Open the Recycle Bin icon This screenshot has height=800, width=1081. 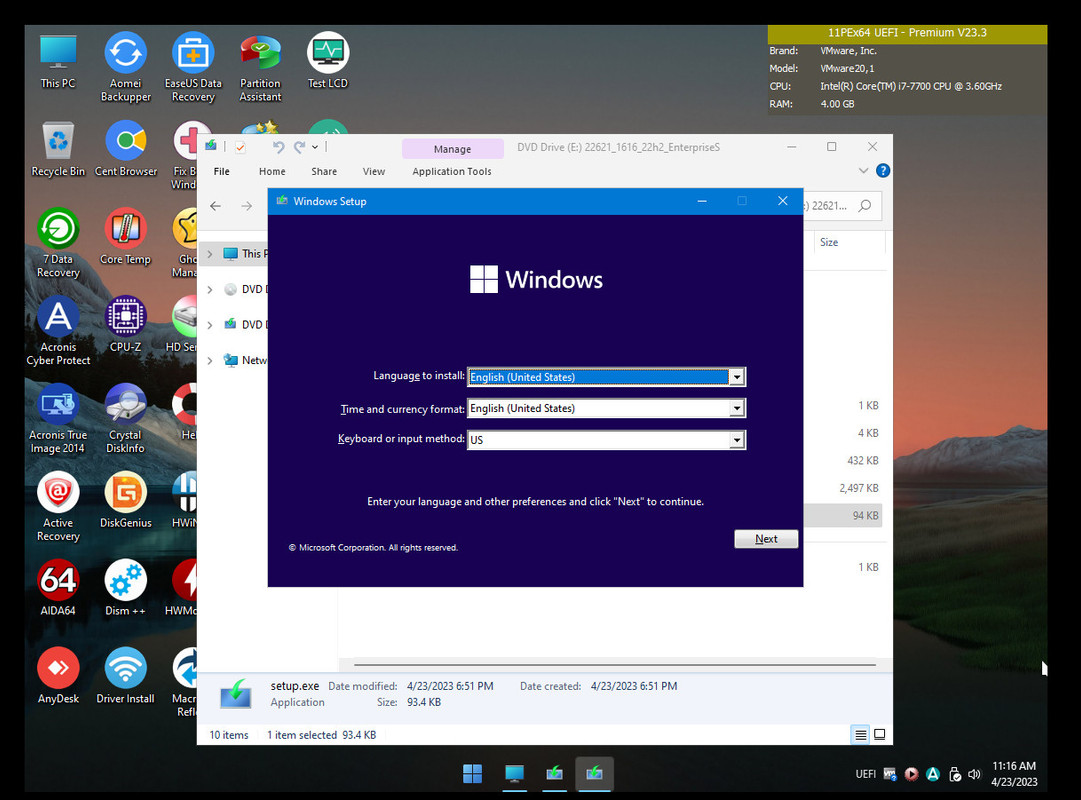[58, 149]
